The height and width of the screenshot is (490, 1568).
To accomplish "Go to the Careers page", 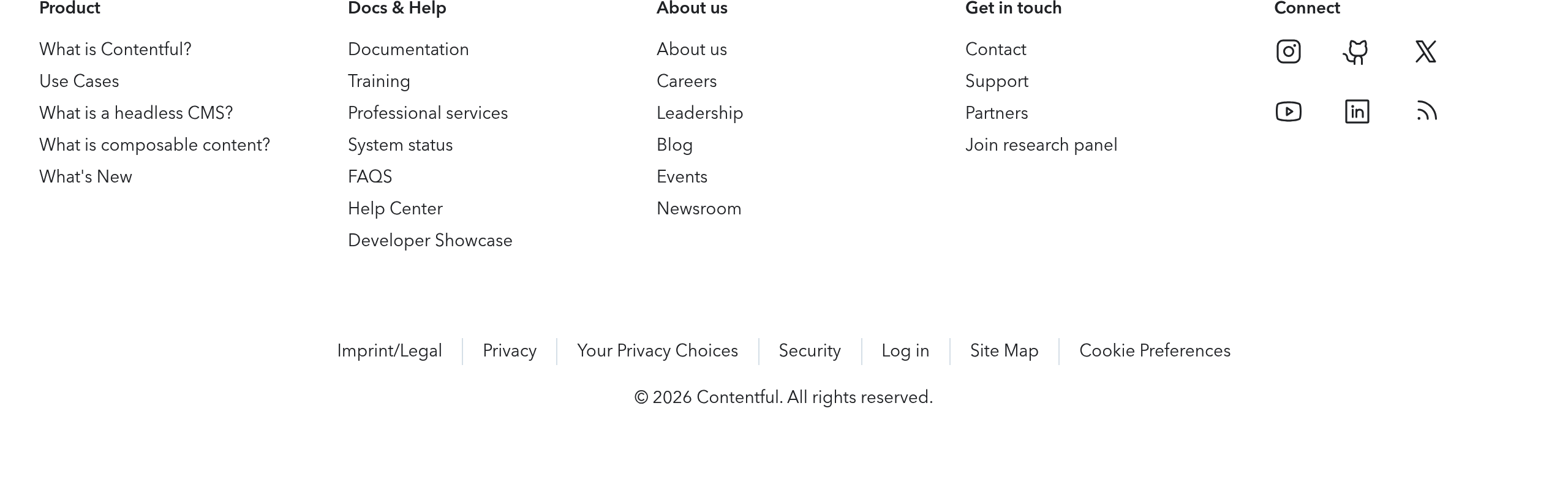I will pos(686,81).
